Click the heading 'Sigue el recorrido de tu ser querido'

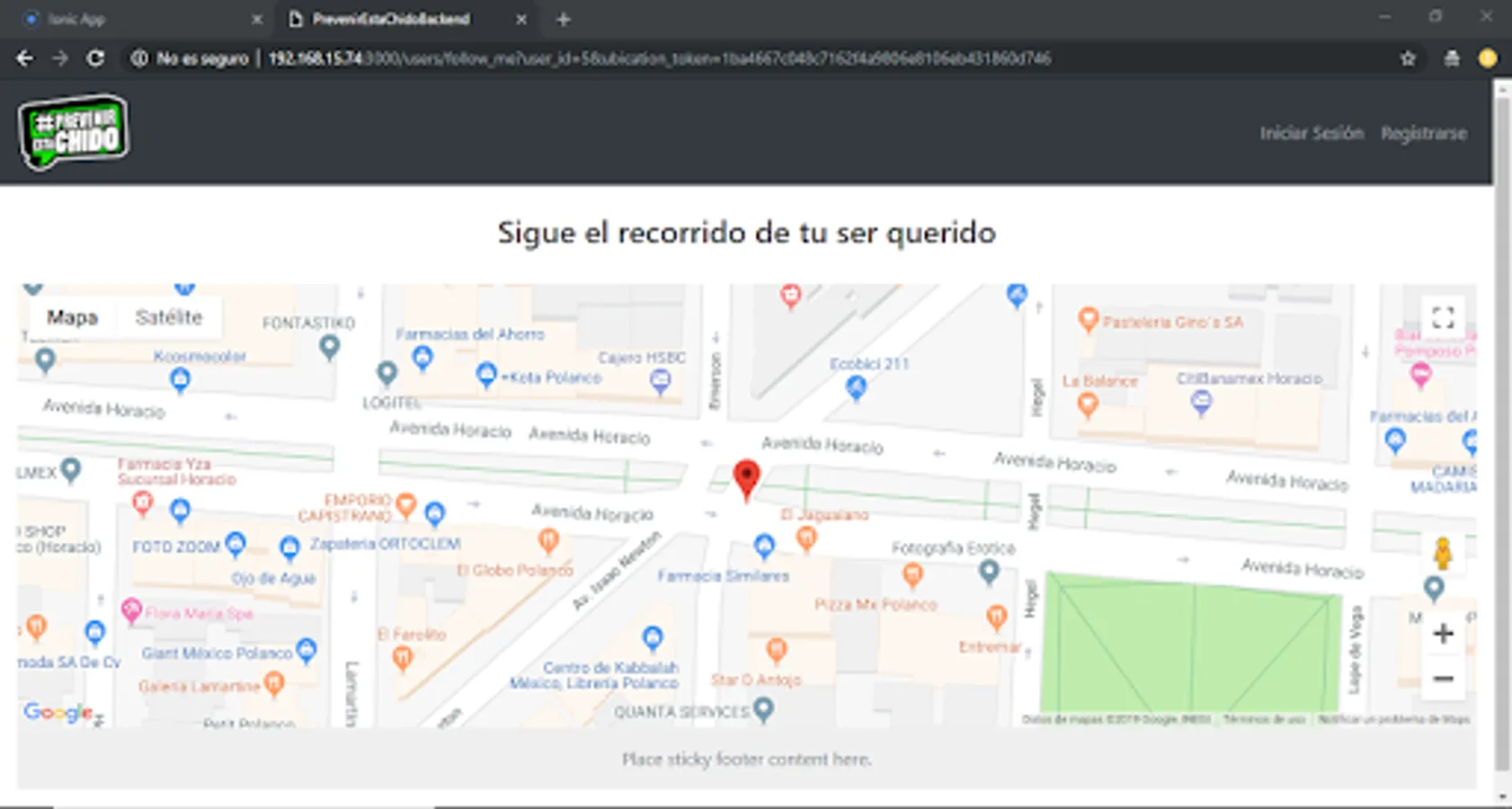tap(746, 233)
